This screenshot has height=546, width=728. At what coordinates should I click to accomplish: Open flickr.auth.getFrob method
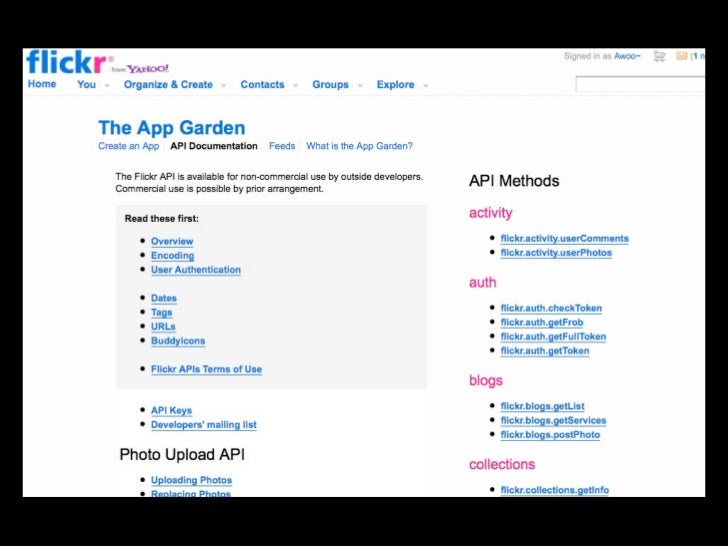point(542,323)
